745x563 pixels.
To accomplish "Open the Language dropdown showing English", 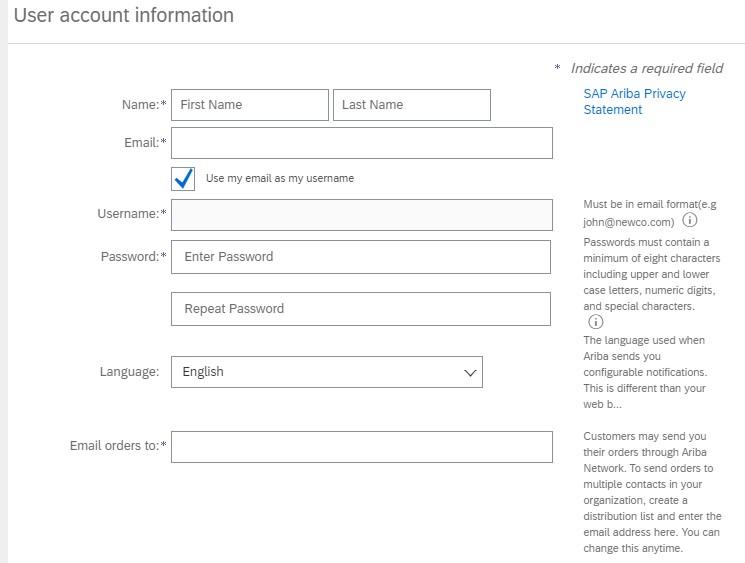I will 326,372.
